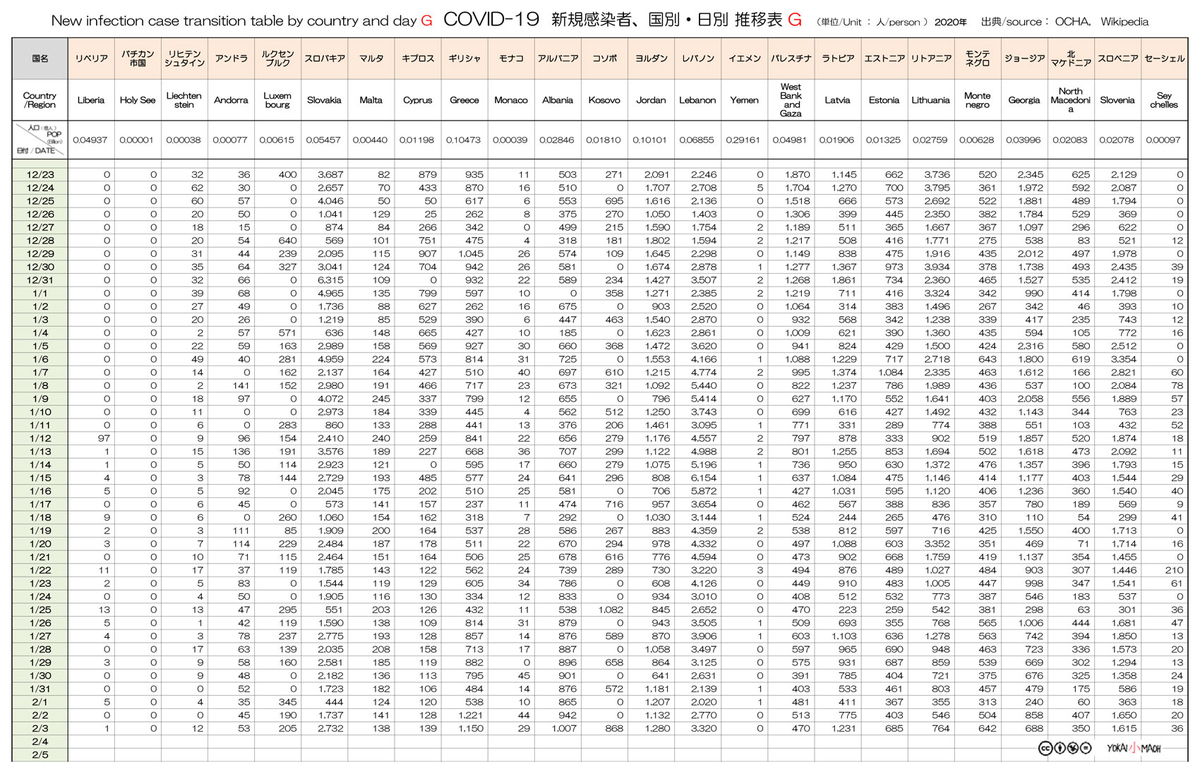The image size is (1200, 769).
Task: Select the 'Seychelles' column header
Action: coord(1163,100)
